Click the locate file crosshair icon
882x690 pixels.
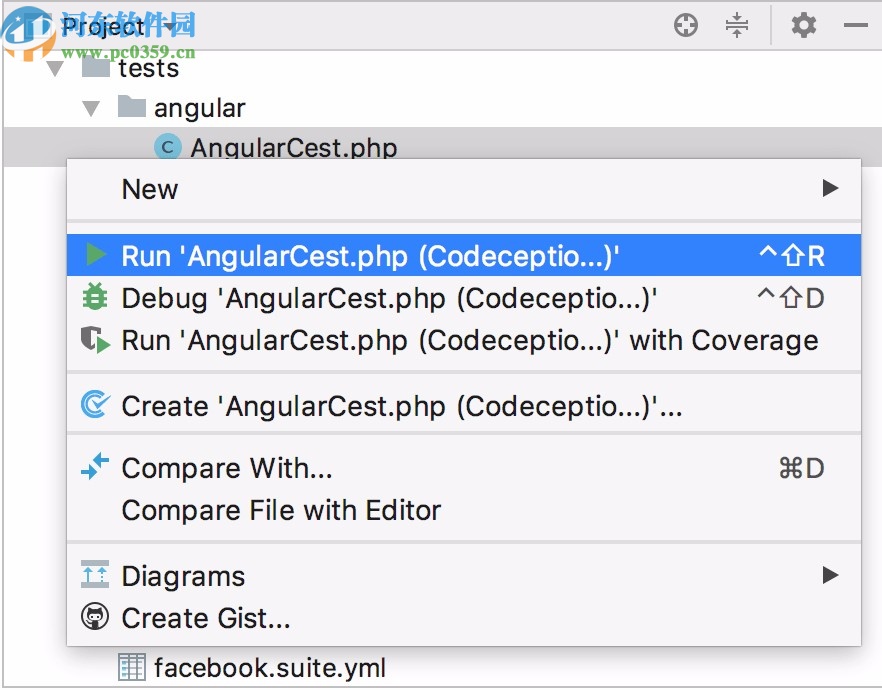pyautogui.click(x=686, y=26)
